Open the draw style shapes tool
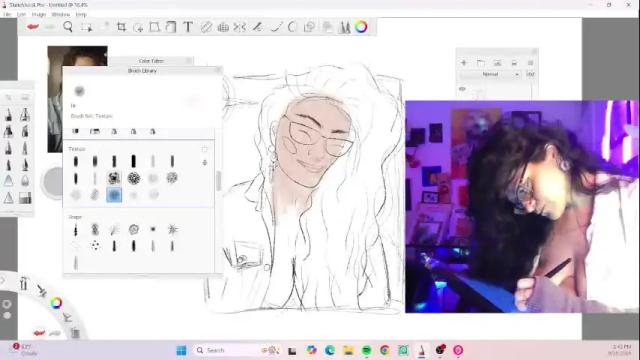Image resolution: width=640 pixels, height=360 pixels. tap(309, 27)
